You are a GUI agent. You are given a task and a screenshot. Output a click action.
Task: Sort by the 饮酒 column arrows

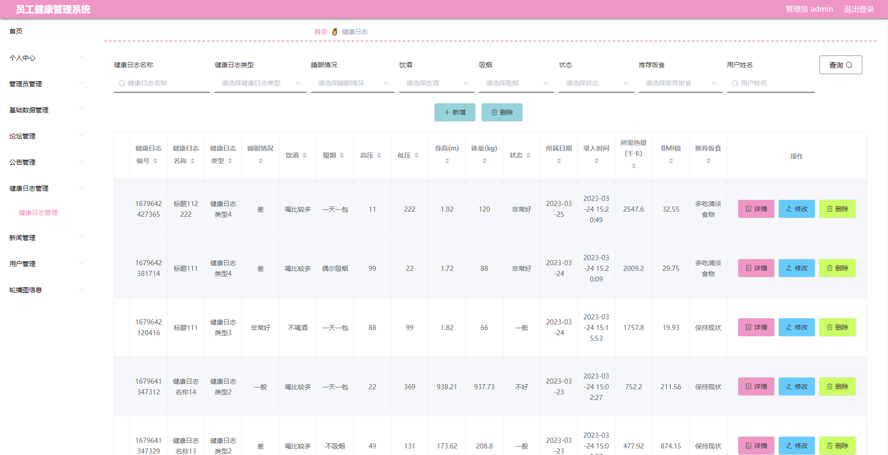point(305,155)
